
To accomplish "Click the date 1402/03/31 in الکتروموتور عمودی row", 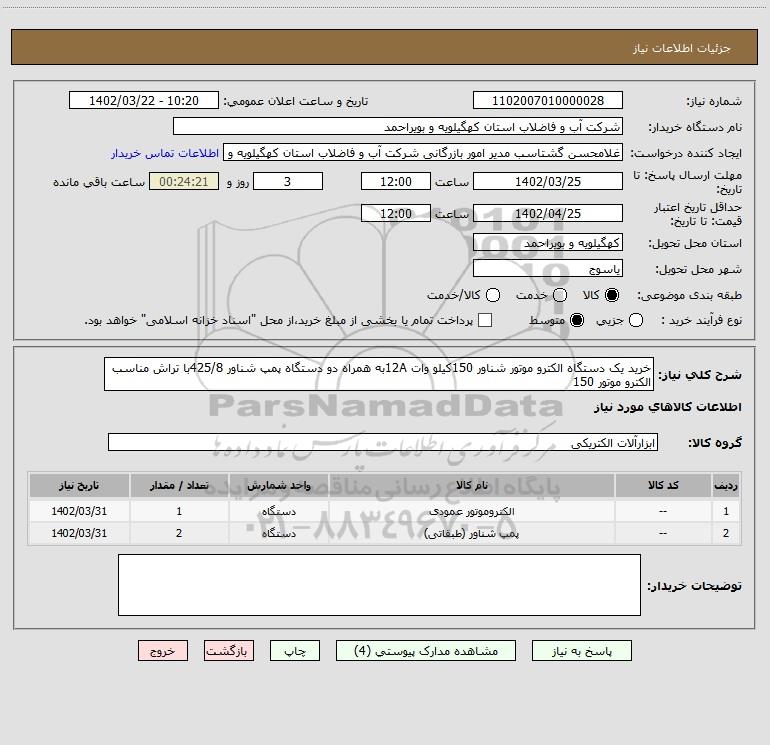I will point(79,511).
